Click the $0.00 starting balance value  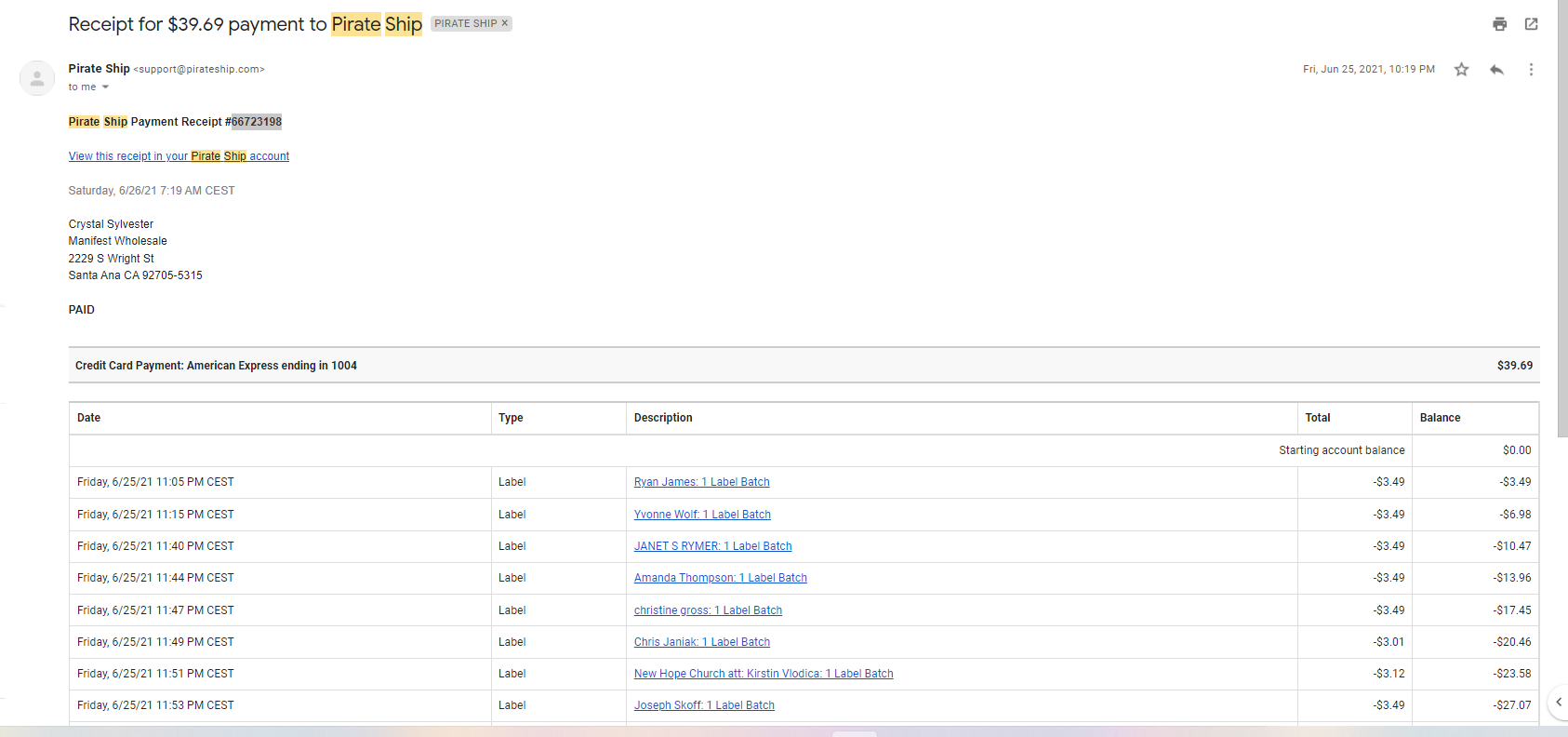(x=1517, y=450)
